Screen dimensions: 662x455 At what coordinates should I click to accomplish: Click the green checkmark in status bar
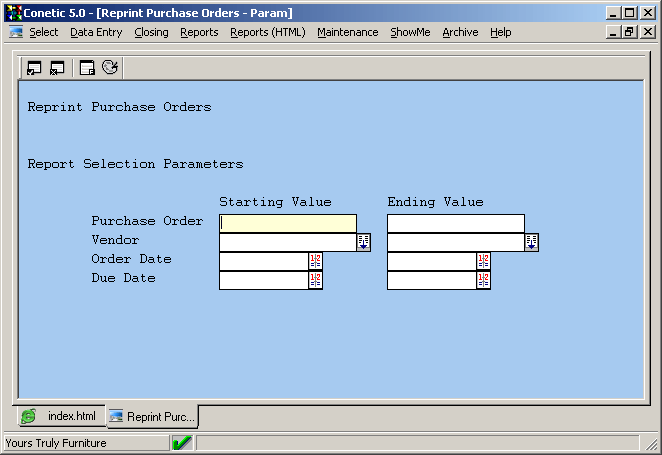tap(181, 443)
